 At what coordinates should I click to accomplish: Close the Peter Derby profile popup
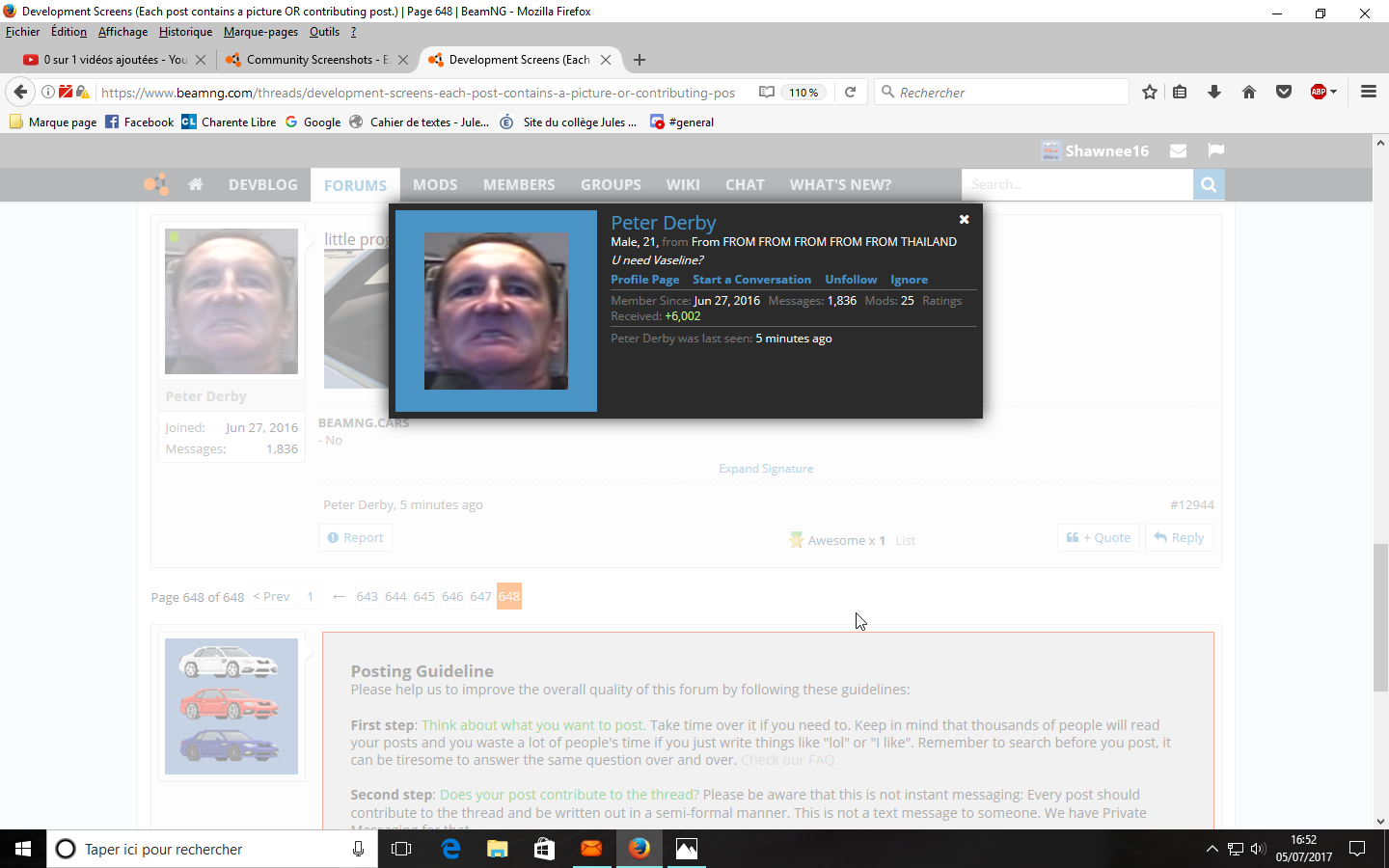pyautogui.click(x=964, y=220)
